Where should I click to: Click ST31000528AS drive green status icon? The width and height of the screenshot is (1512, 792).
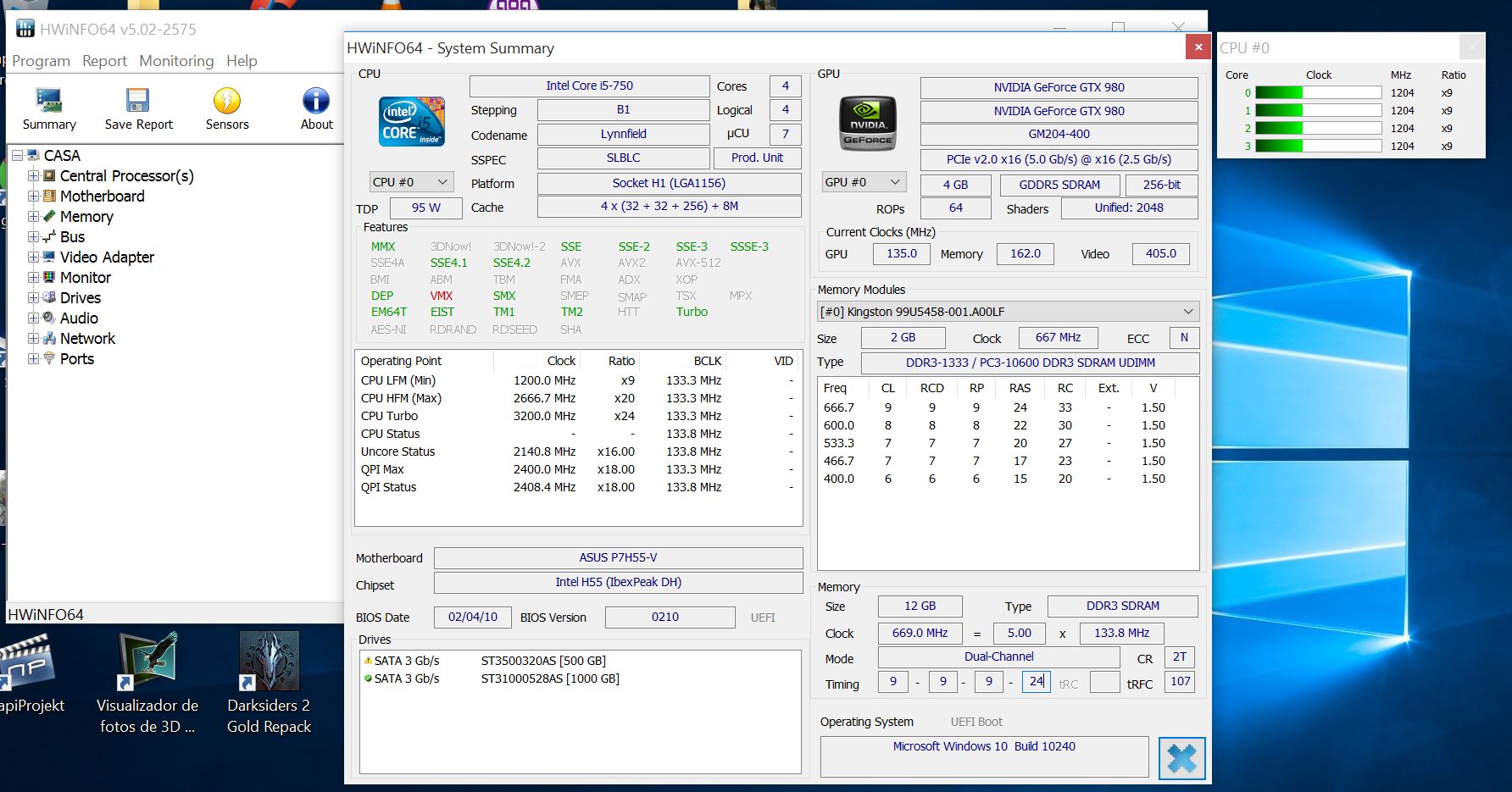368,678
